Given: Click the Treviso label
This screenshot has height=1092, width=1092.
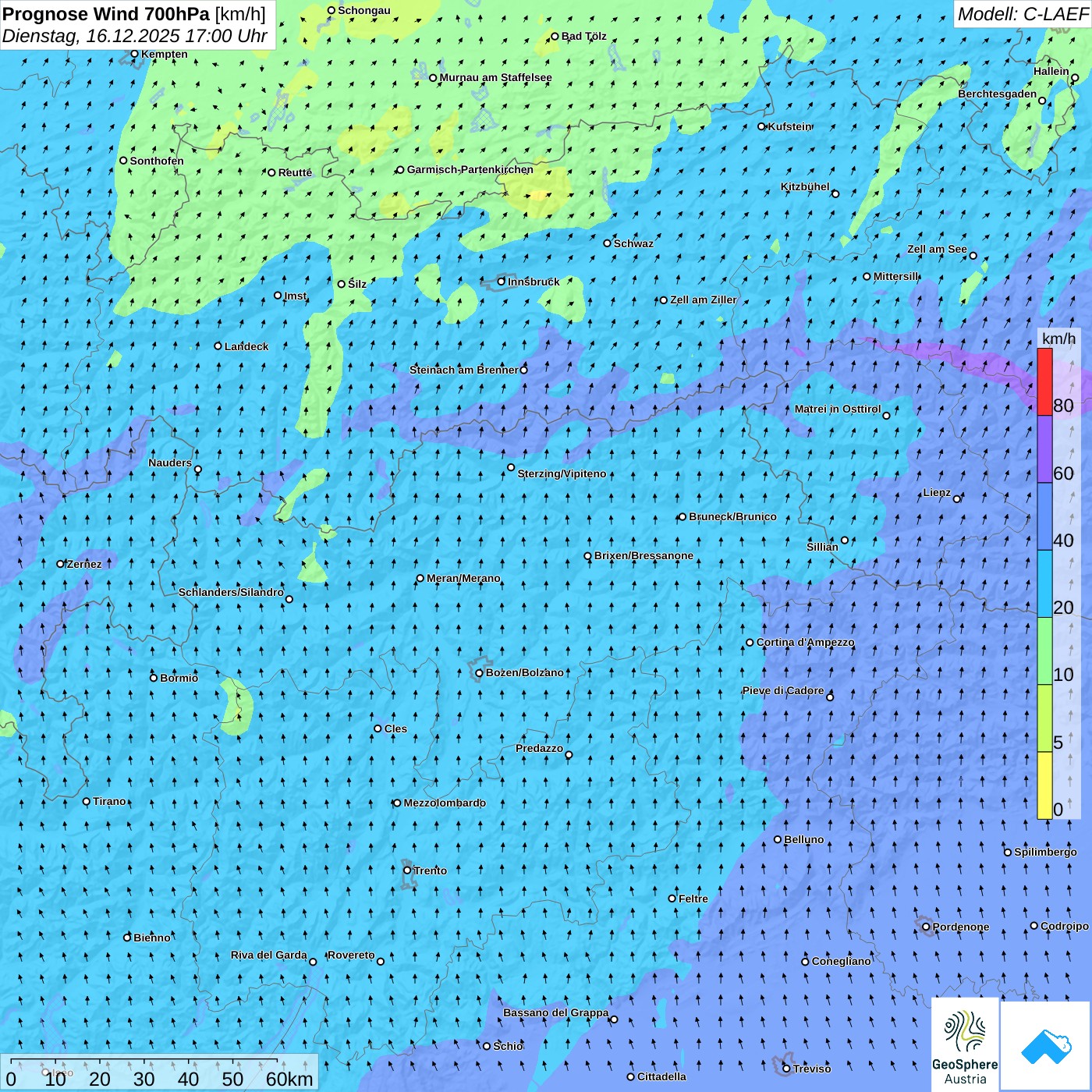Looking at the screenshot, I should [812, 1069].
